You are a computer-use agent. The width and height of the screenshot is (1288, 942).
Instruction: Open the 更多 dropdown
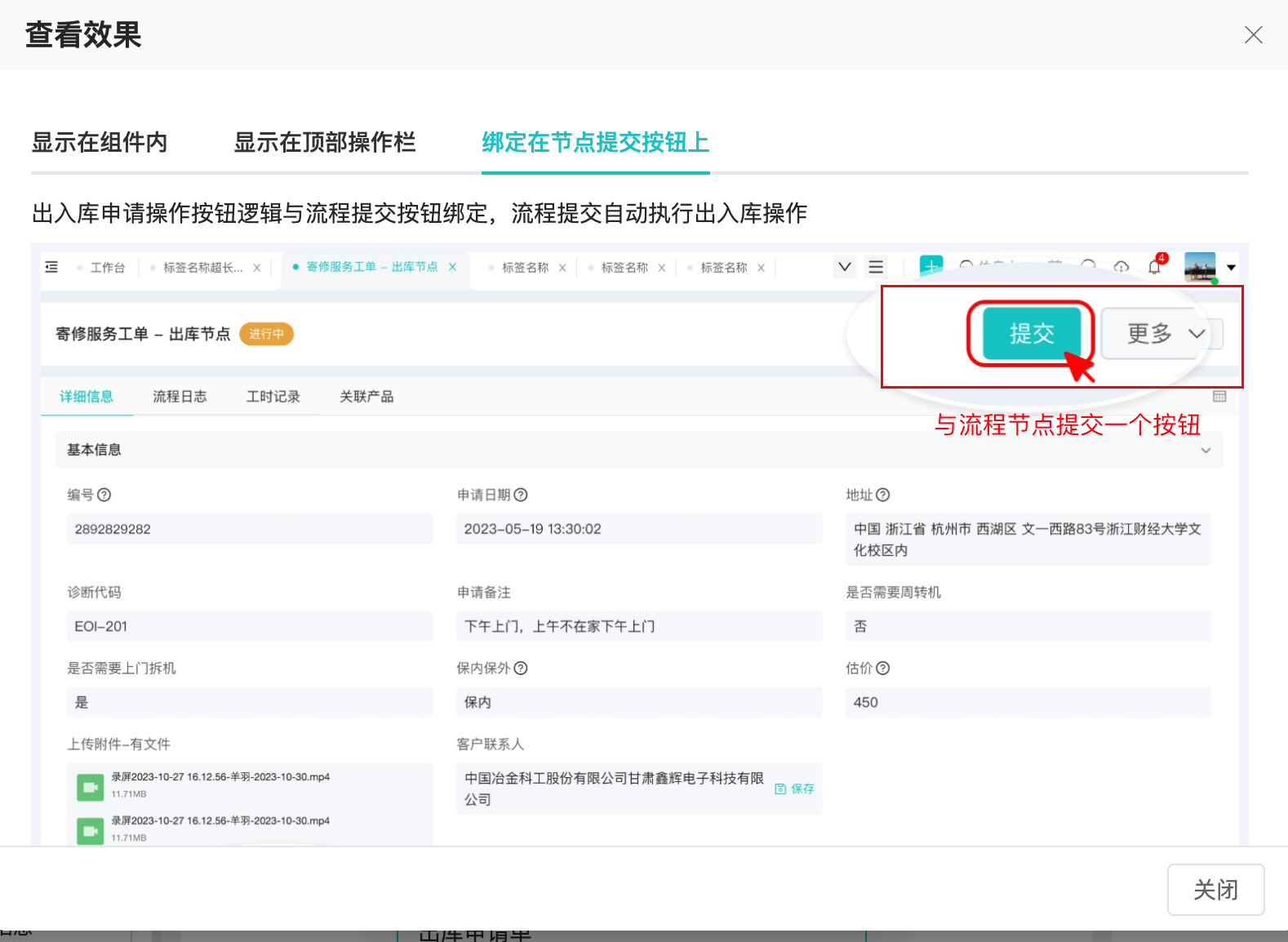click(1163, 333)
